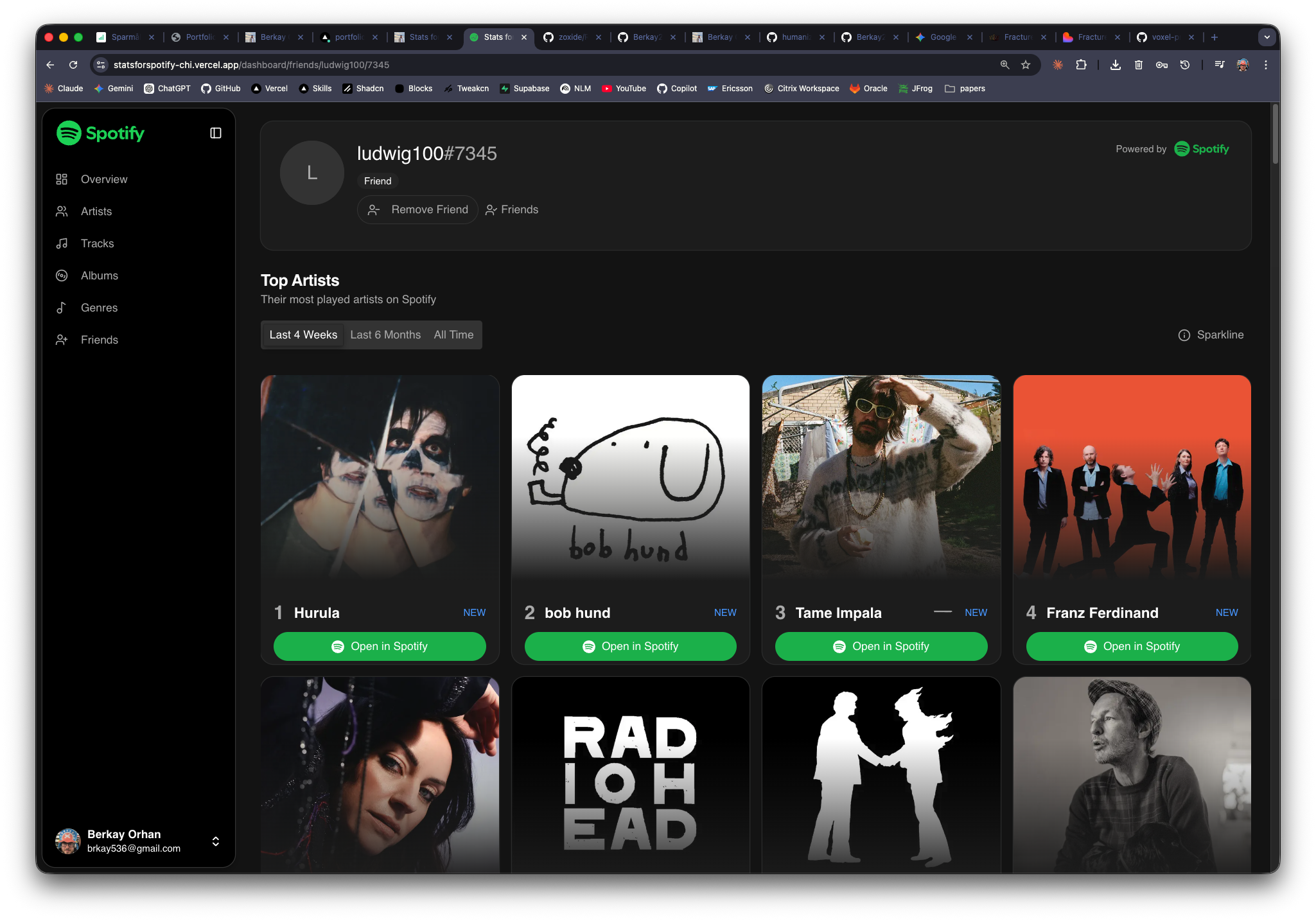Open the Overview section in the sidebar
This screenshot has width=1316, height=921.
(103, 179)
